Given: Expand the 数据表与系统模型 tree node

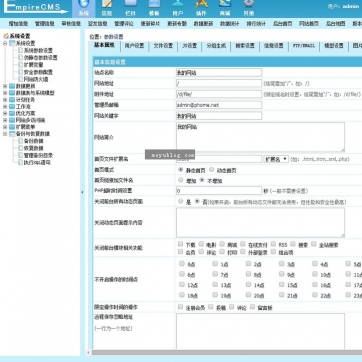Looking at the screenshot, I should click(x=5, y=93).
